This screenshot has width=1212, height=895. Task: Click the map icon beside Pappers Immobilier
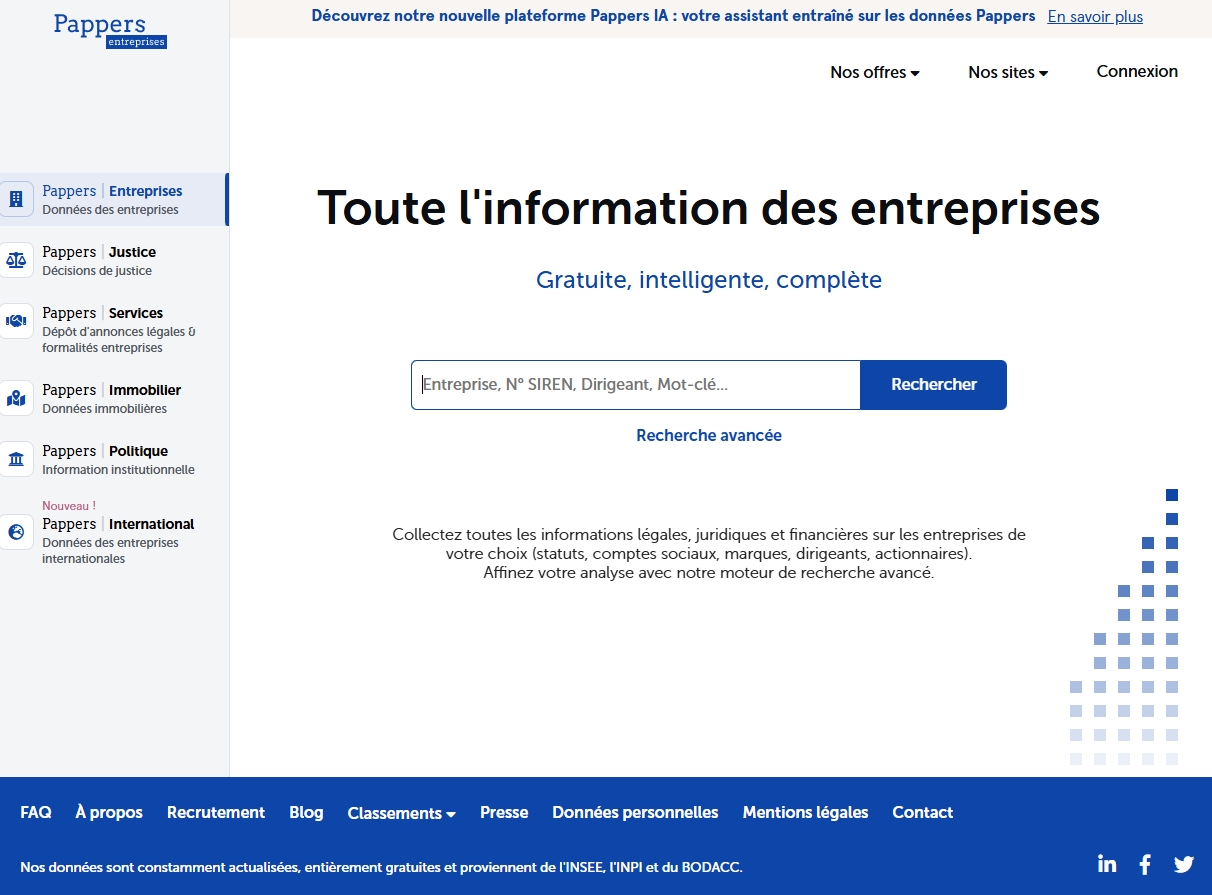pyautogui.click(x=16, y=398)
